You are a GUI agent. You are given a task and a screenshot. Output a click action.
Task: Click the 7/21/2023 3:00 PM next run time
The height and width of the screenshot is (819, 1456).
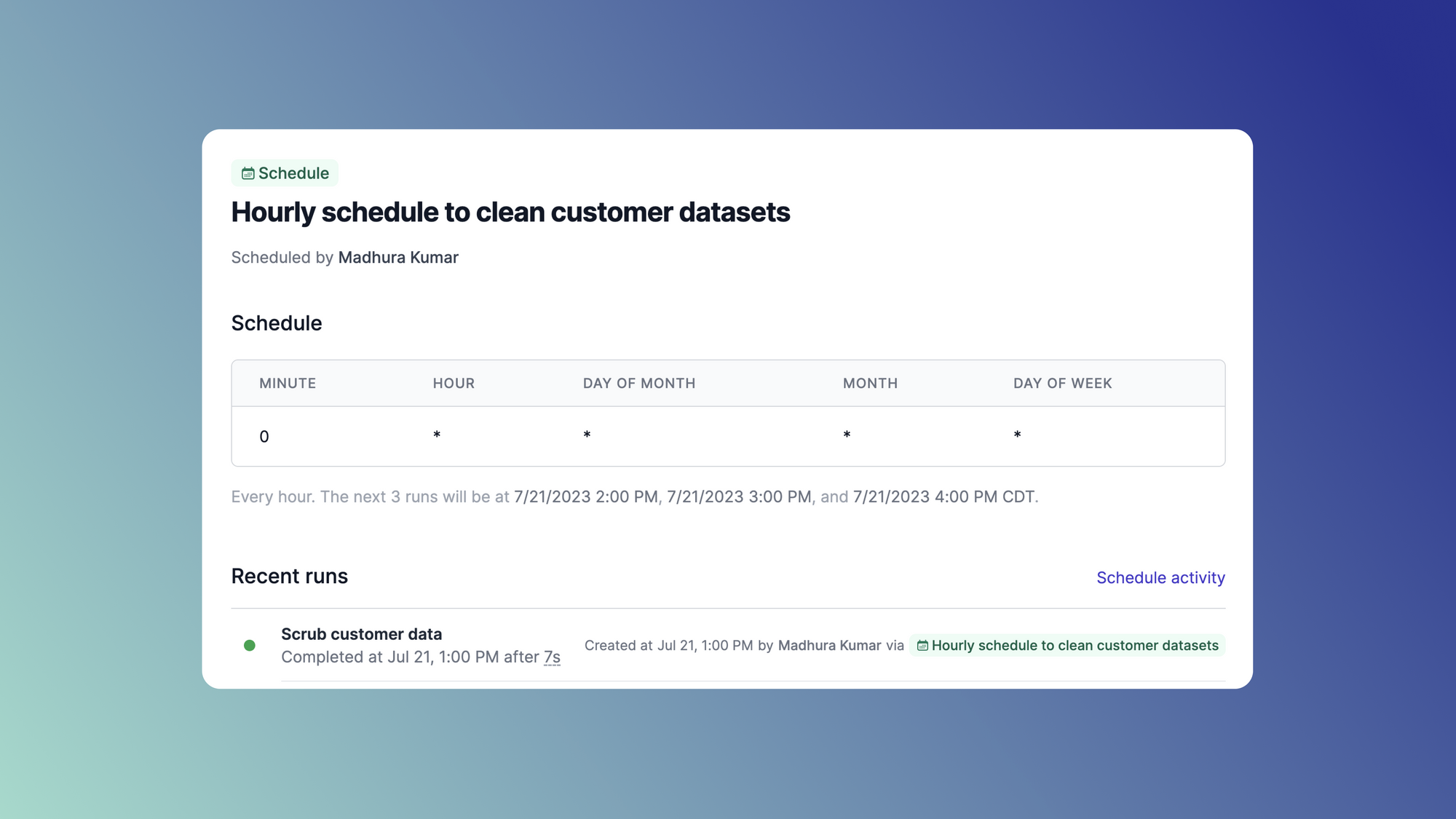[739, 496]
